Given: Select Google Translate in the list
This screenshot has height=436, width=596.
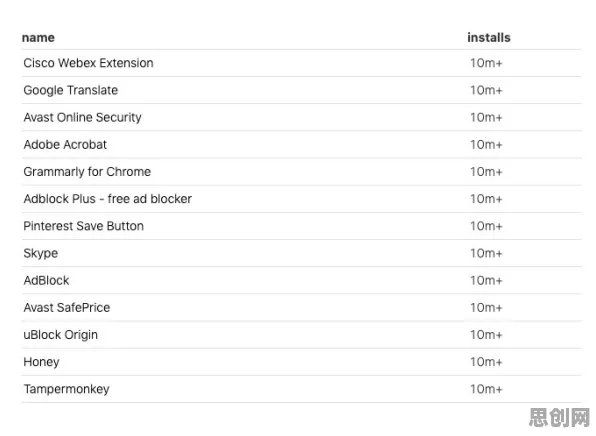Looking at the screenshot, I should (71, 90).
